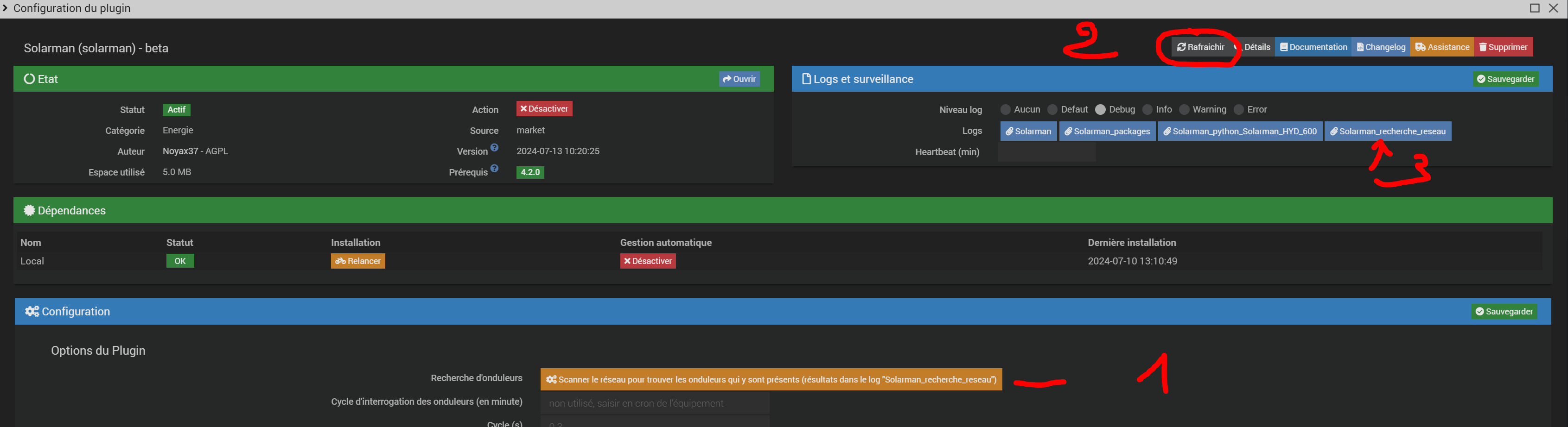Maximize the plugin configuration window
Image resolution: width=1568 pixels, height=427 pixels.
[x=1535, y=8]
